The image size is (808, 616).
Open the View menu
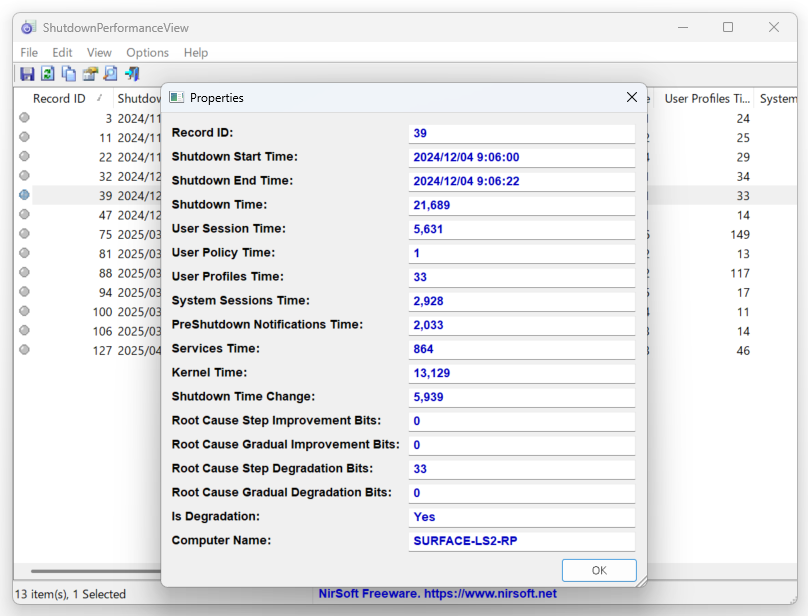[99, 53]
